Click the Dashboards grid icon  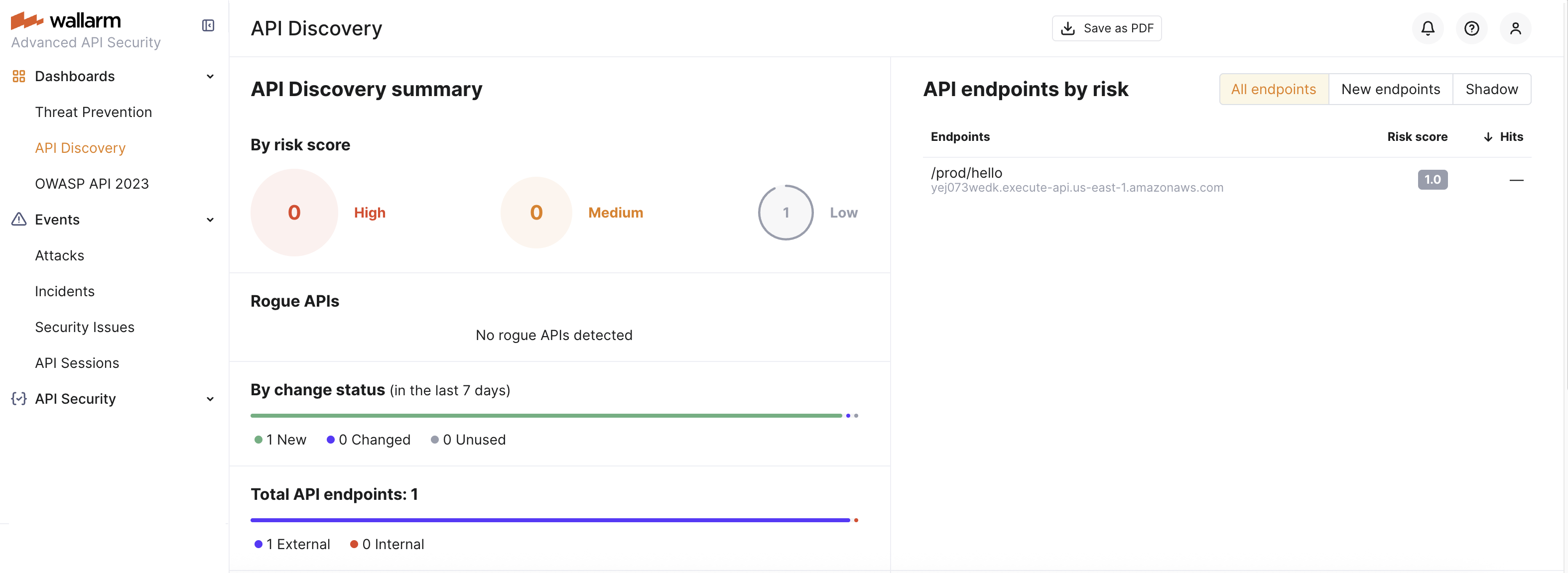[18, 76]
